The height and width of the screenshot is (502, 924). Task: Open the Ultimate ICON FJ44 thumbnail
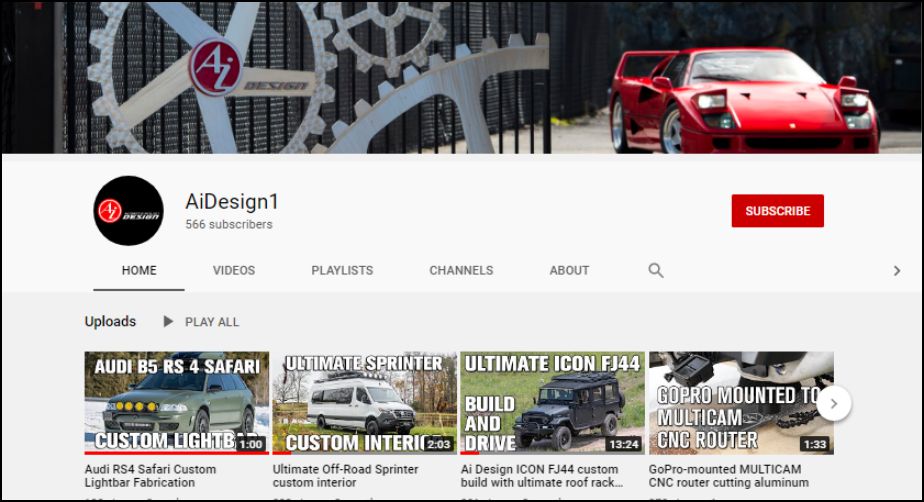click(x=552, y=402)
